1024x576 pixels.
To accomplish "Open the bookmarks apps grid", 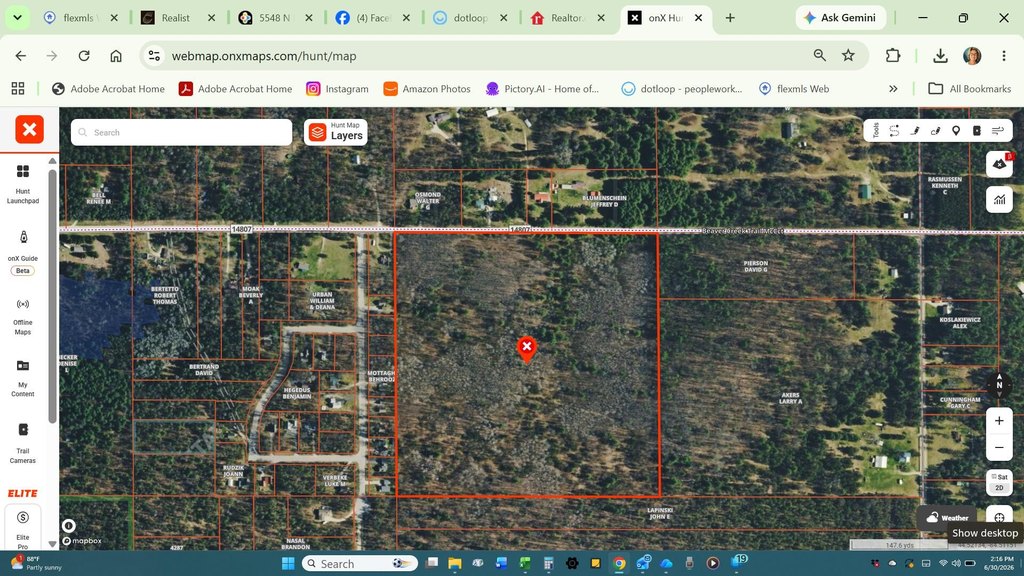I will [18, 89].
